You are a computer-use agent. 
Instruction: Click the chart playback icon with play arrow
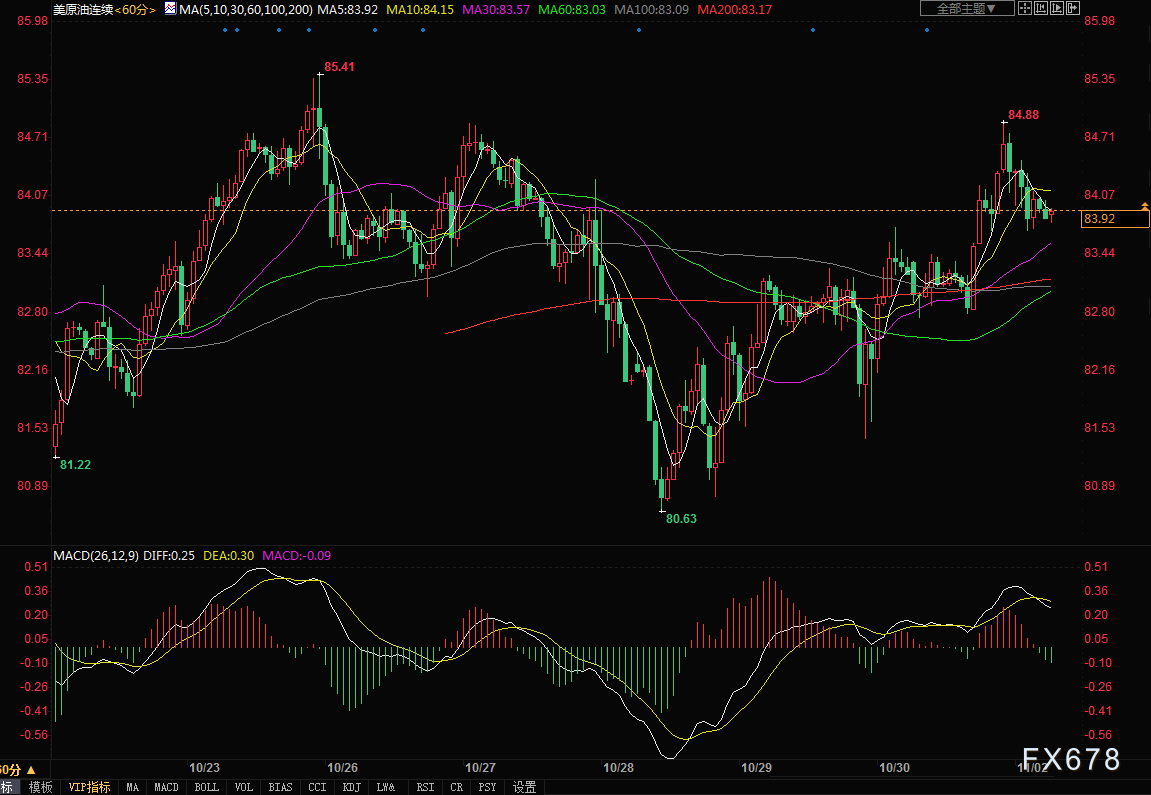1057,8
